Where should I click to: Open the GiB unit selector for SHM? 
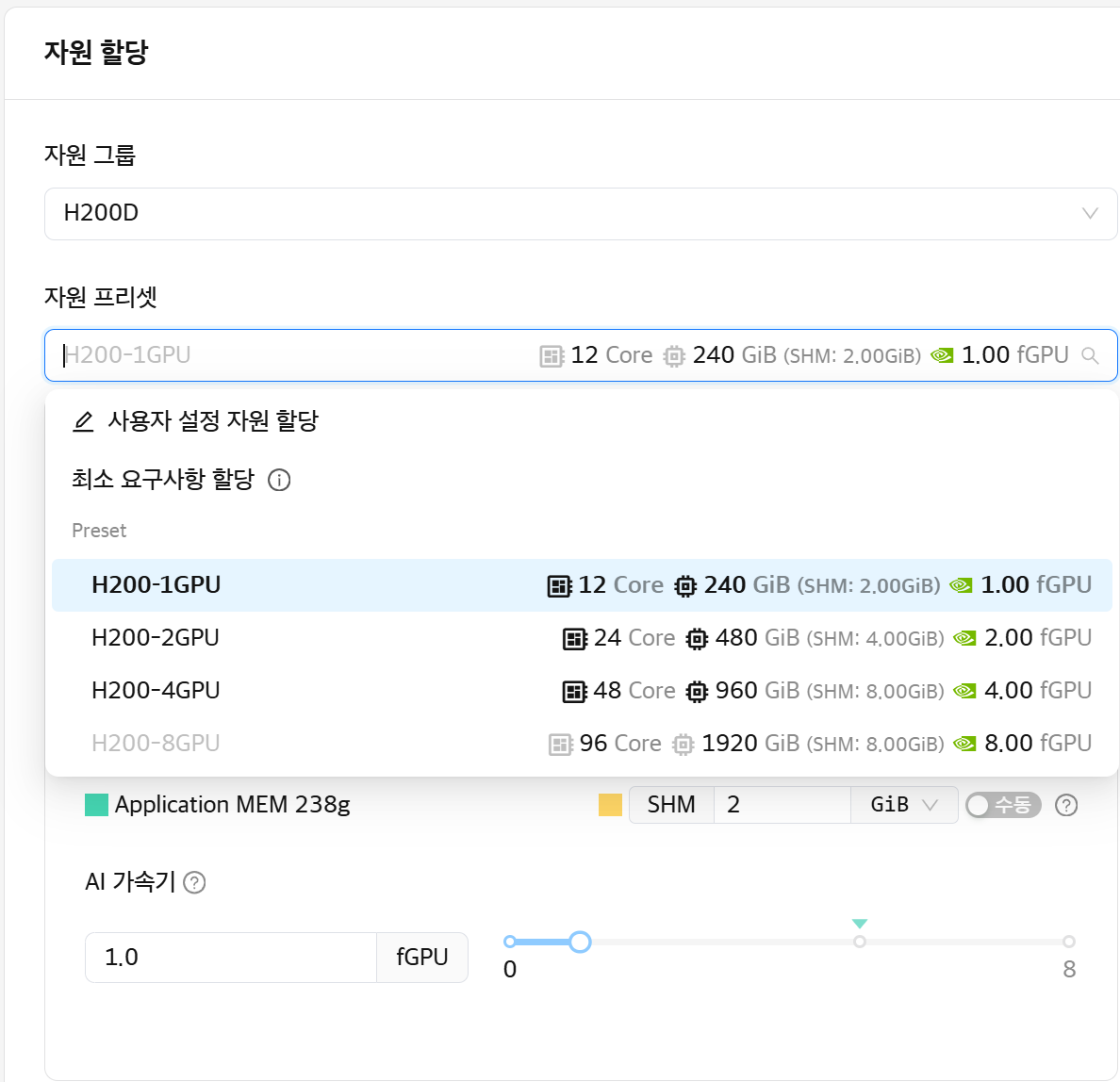click(902, 805)
